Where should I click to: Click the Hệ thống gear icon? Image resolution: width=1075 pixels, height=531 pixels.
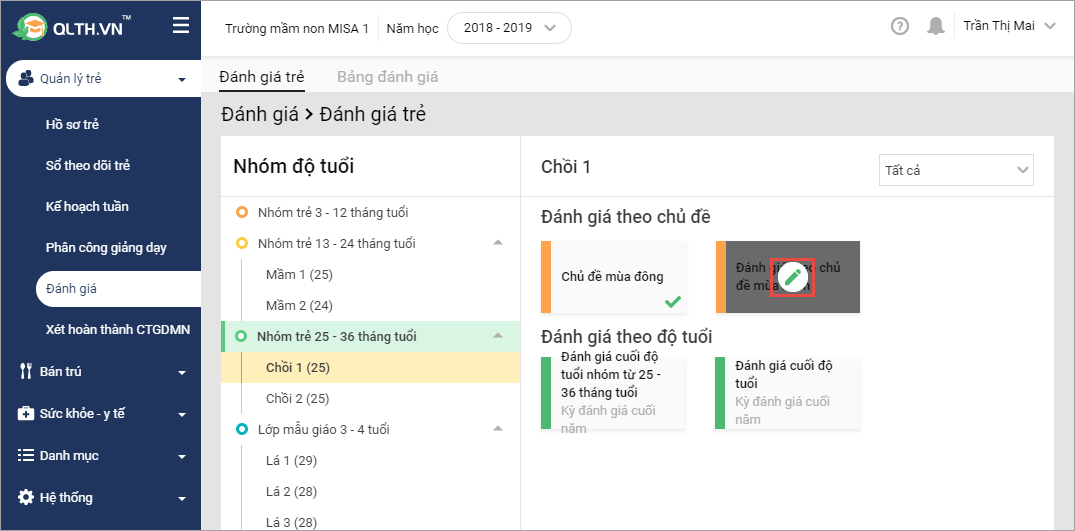coord(26,497)
